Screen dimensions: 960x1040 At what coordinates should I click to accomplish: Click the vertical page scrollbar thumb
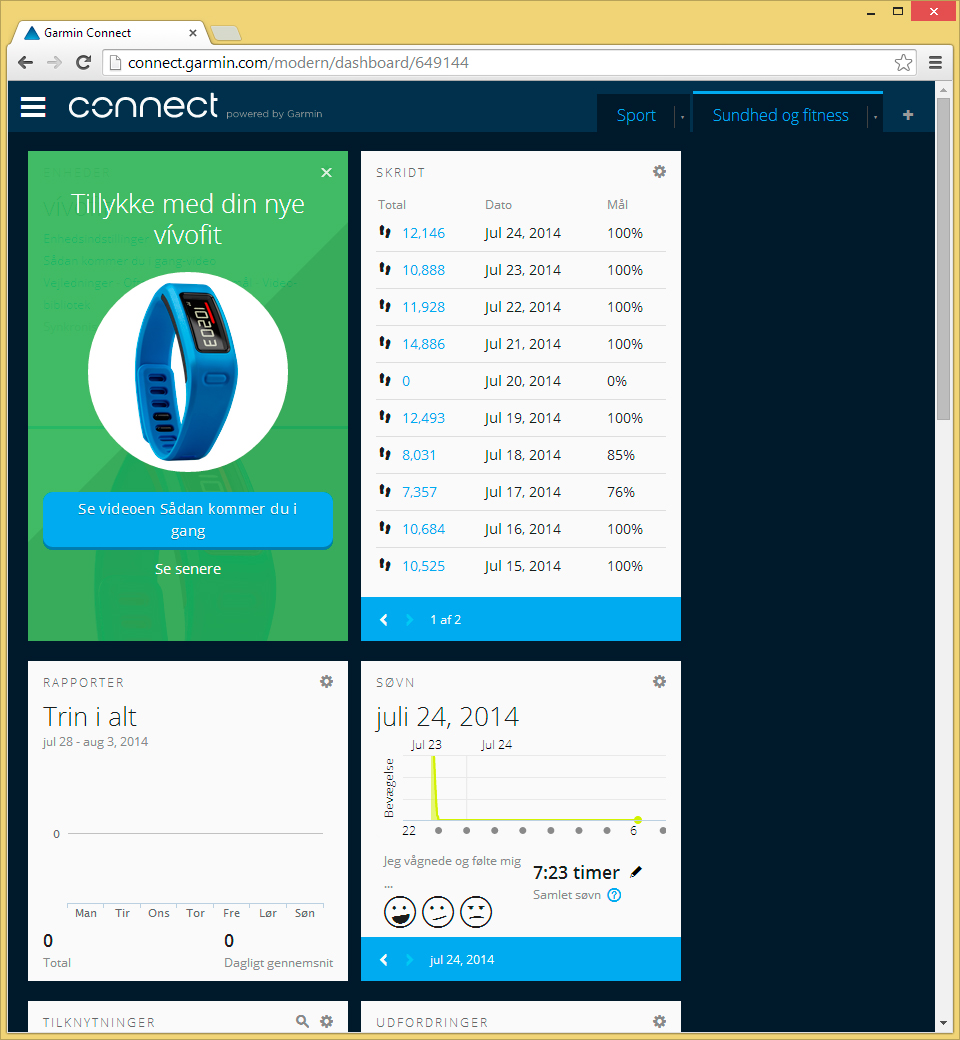click(x=943, y=259)
